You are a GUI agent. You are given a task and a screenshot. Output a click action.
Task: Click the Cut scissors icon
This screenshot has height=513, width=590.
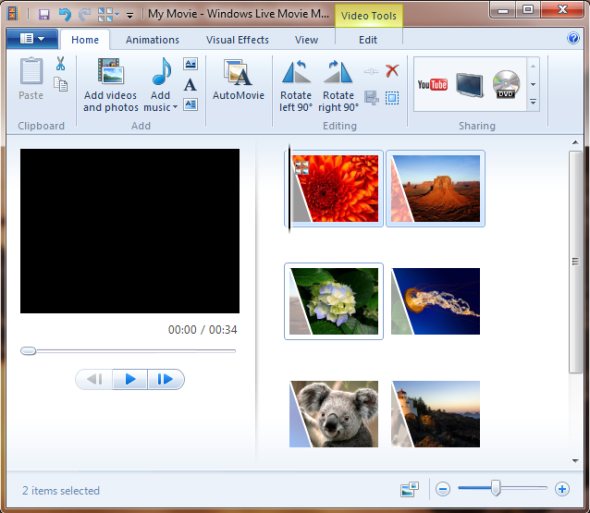(60, 64)
